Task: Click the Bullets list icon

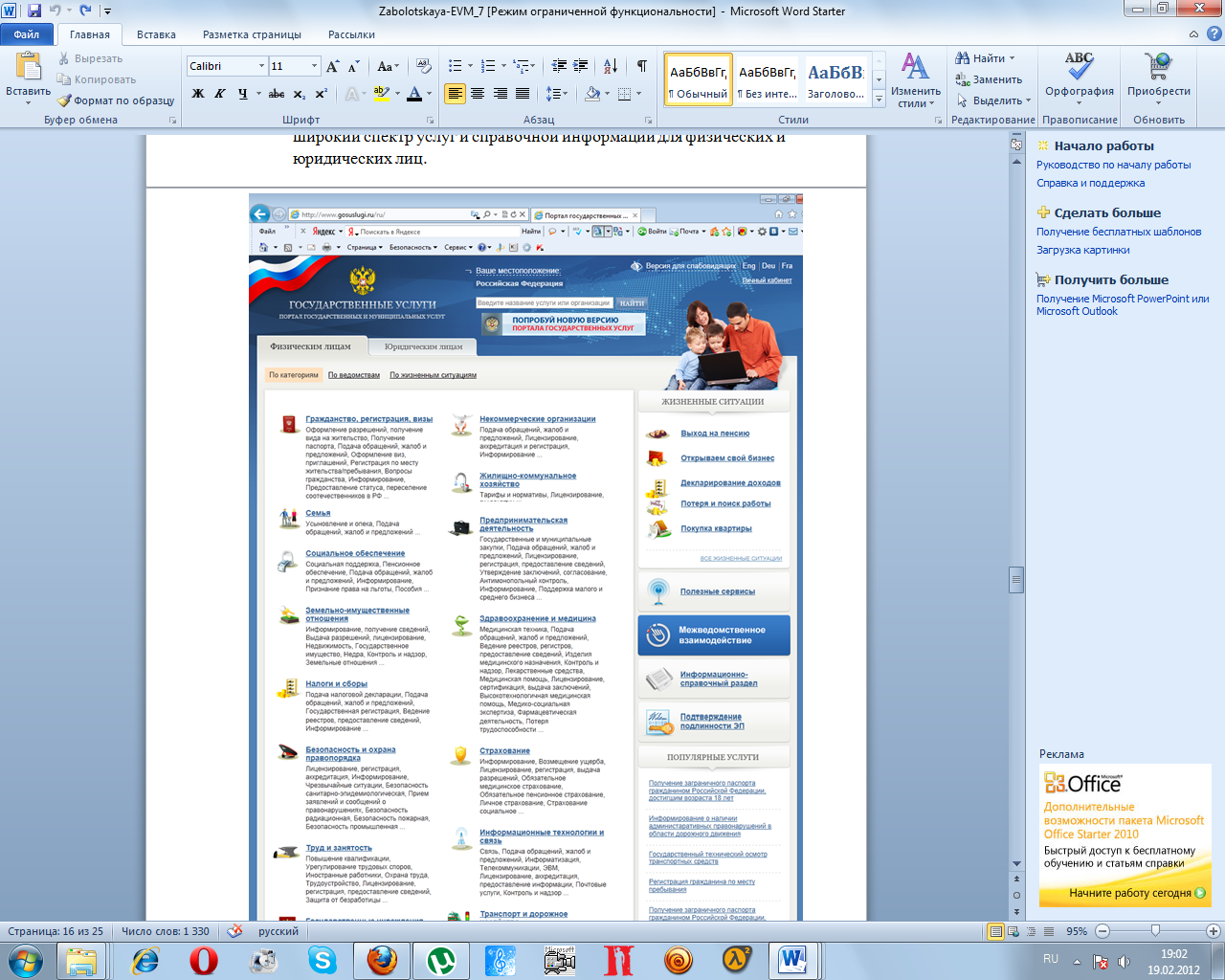Action: pyautogui.click(x=456, y=66)
